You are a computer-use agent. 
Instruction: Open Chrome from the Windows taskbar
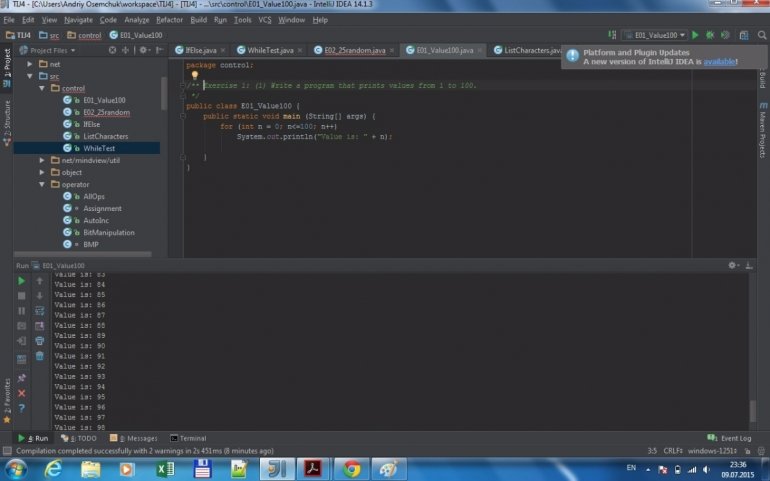[x=351, y=468]
